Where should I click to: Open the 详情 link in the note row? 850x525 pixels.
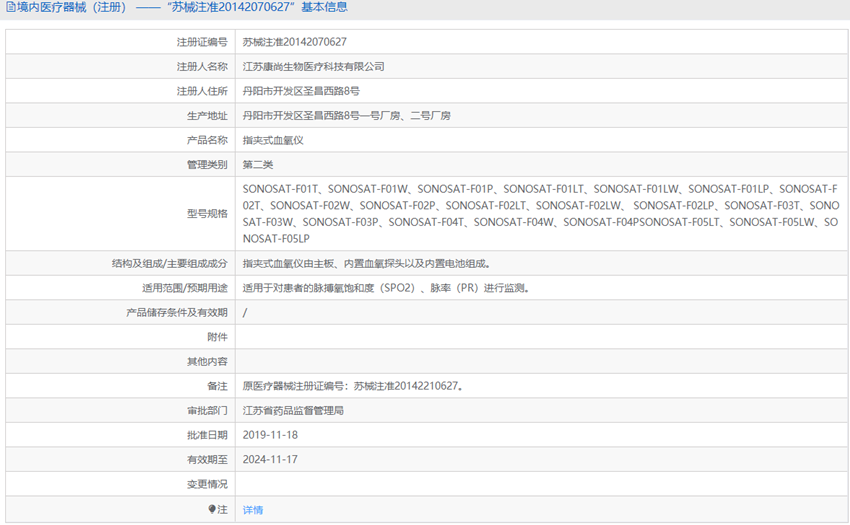(253, 510)
